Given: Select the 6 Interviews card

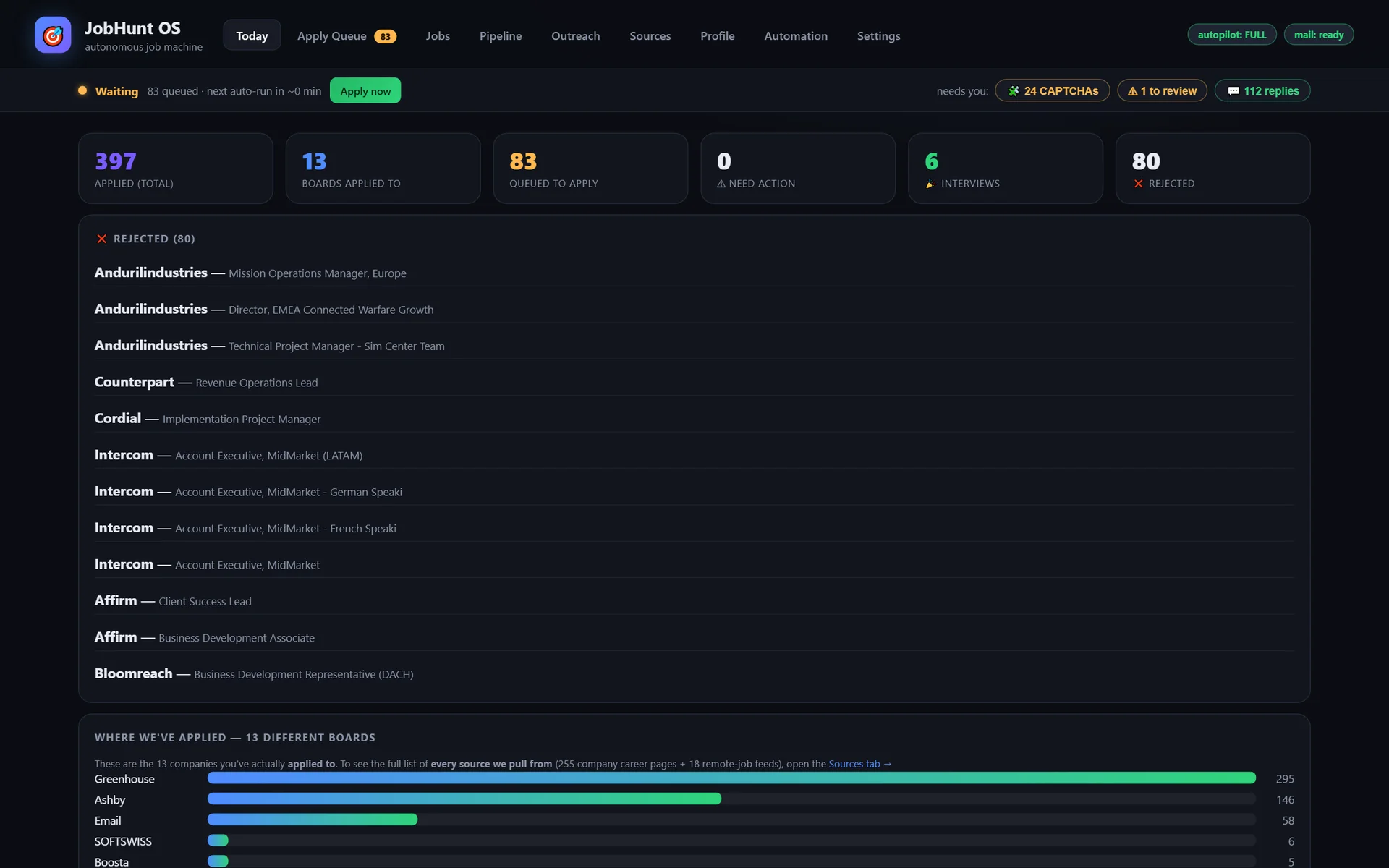Looking at the screenshot, I should coord(1006,169).
